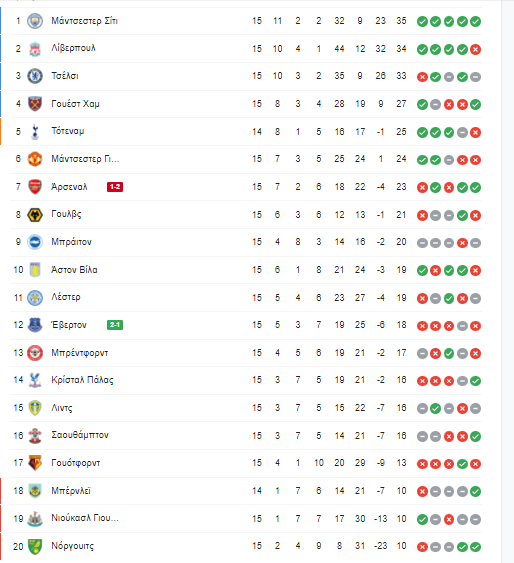Screen dimensions: 514x563
Task: Select the Άστον Βίλα team name
Action: 74,270
